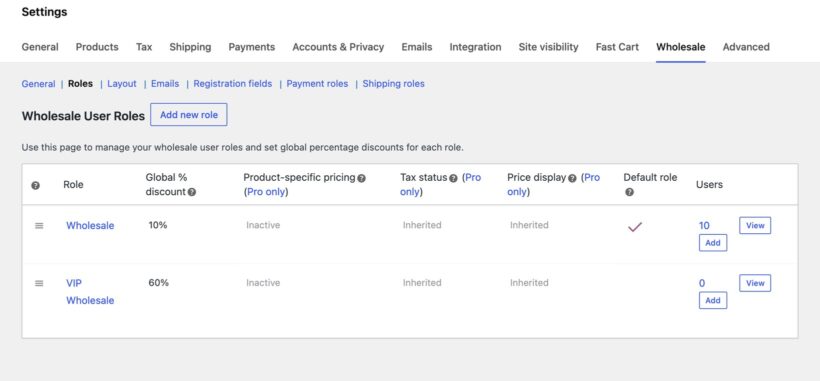Grab drag handle of Wholesale row
The width and height of the screenshot is (820, 381).
pyautogui.click(x=39, y=226)
